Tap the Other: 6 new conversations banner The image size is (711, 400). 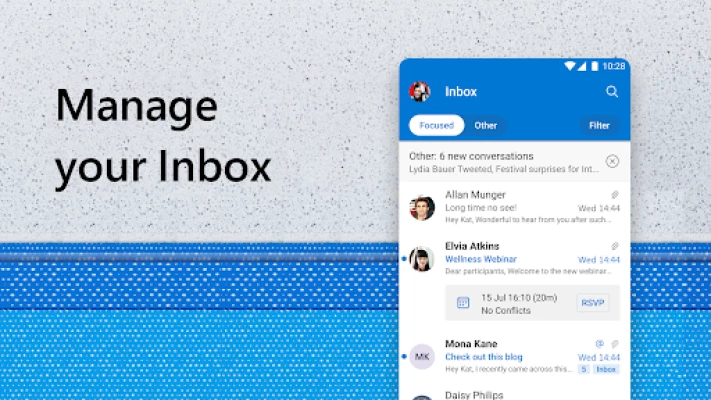pos(500,161)
